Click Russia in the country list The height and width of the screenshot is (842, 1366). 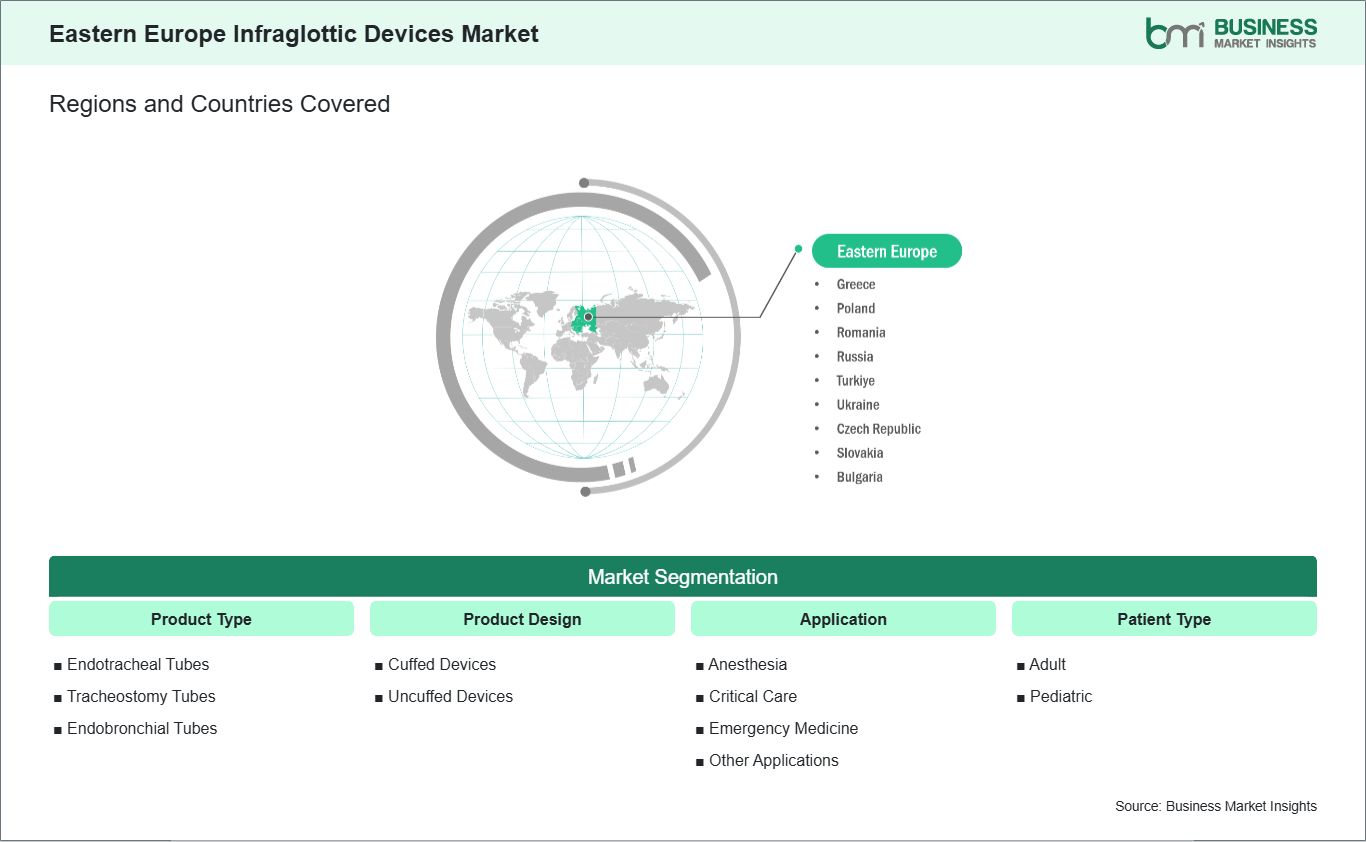point(855,356)
